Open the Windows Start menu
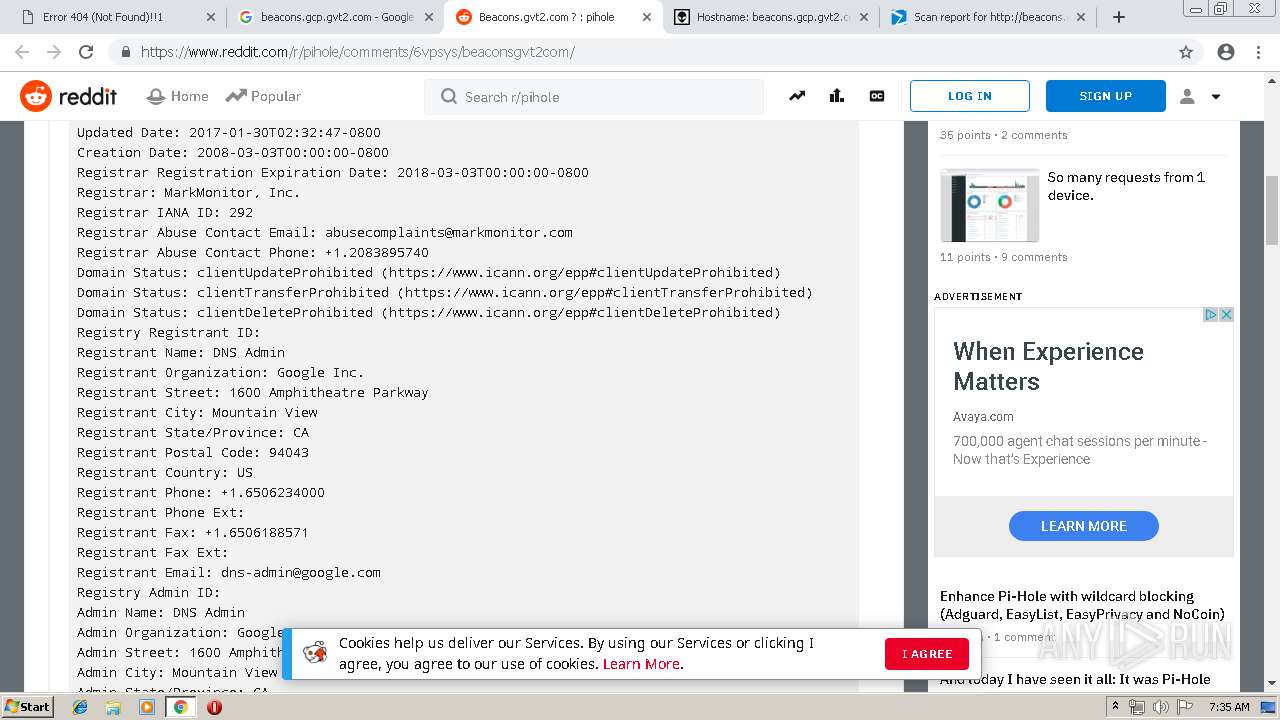This screenshot has width=1280, height=720. pos(28,706)
